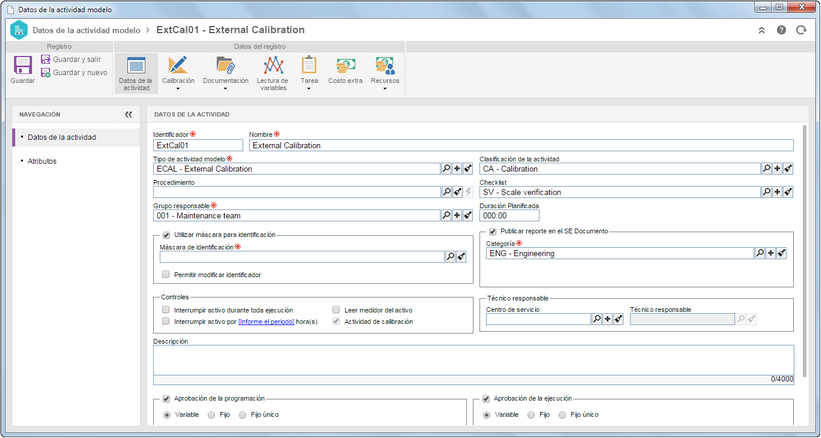
Task: Clear the Centro de servicio field
Action: 618,319
